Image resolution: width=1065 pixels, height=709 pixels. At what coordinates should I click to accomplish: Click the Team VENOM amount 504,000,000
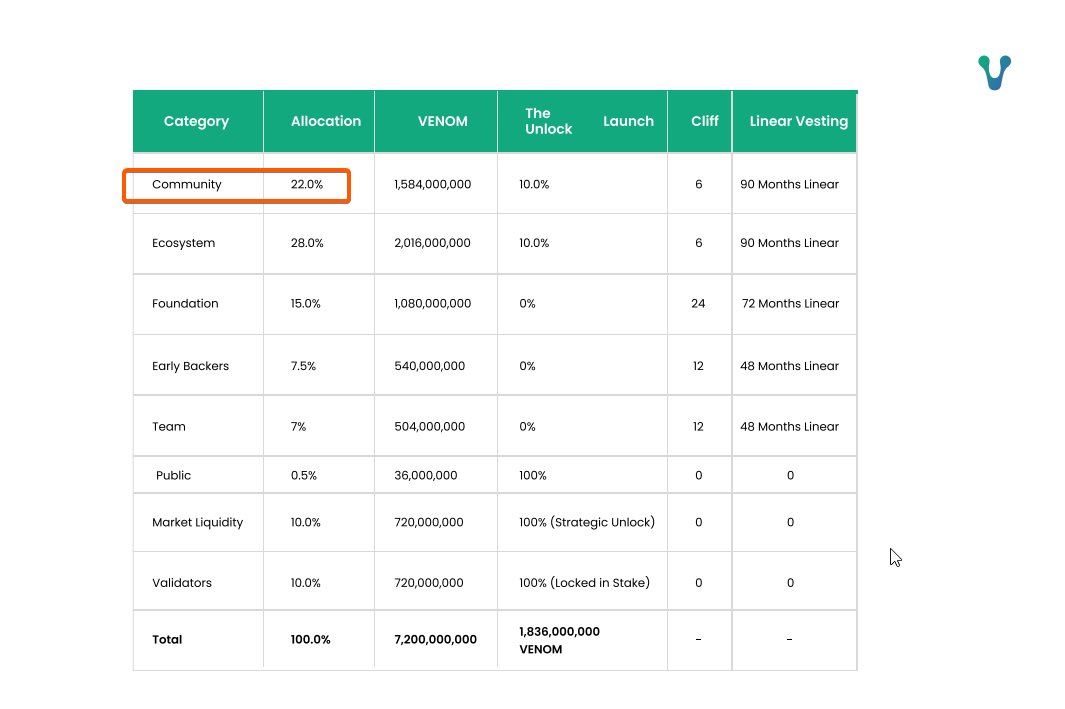[429, 426]
